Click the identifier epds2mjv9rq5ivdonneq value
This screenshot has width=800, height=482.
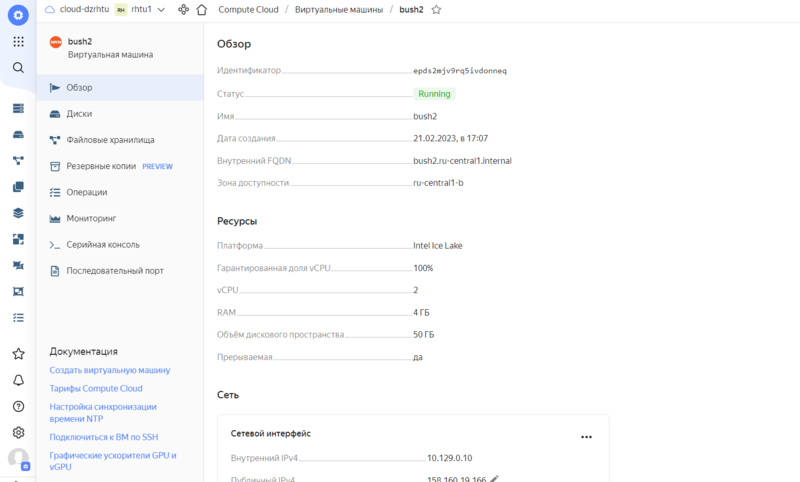(x=460, y=71)
